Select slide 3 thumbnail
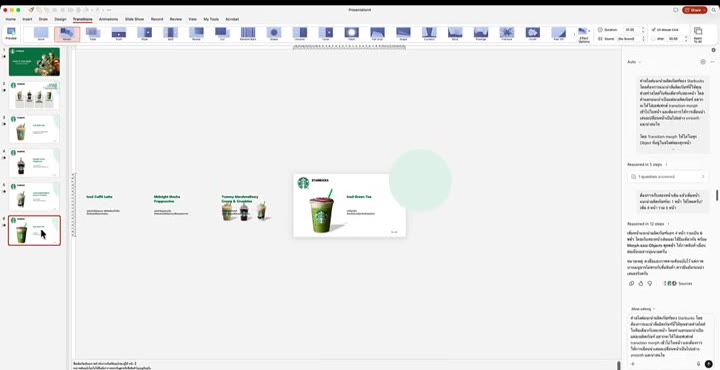Image resolution: width=720 pixels, height=370 pixels. point(34,129)
